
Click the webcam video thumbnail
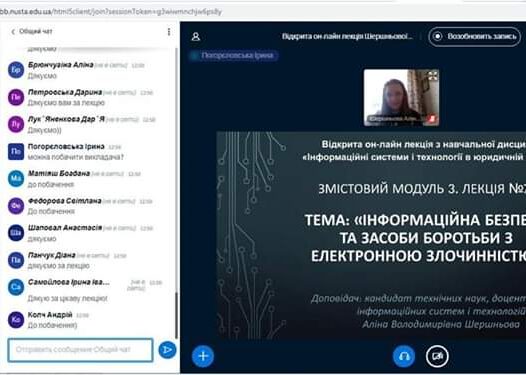[x=401, y=97]
